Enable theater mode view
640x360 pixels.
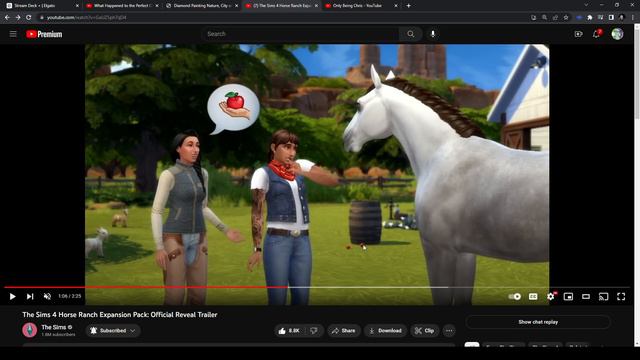tap(586, 296)
